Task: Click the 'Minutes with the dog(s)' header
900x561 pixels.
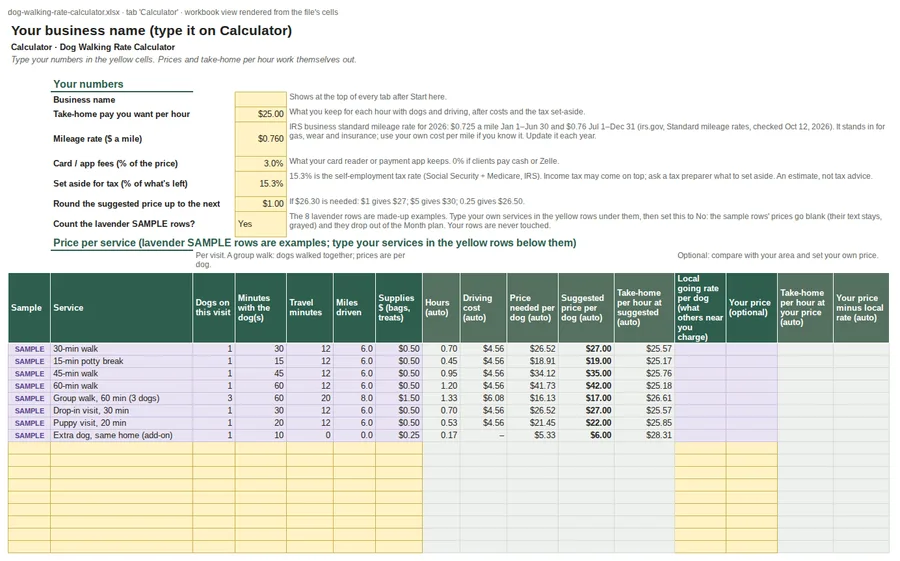Action: [261, 308]
